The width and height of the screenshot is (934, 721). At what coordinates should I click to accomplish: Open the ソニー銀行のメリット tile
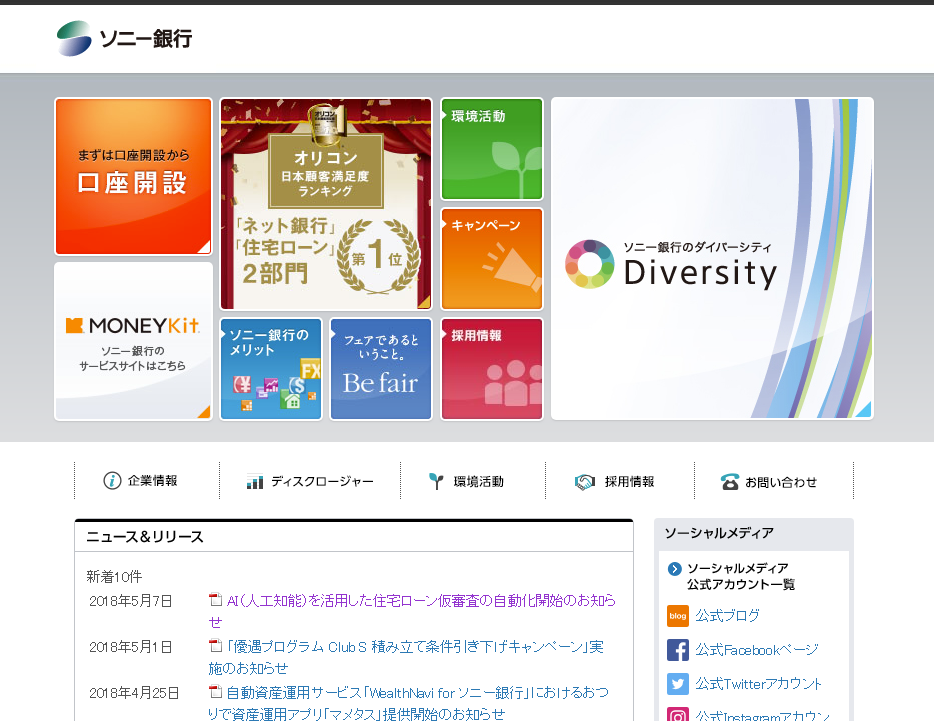click(271, 369)
